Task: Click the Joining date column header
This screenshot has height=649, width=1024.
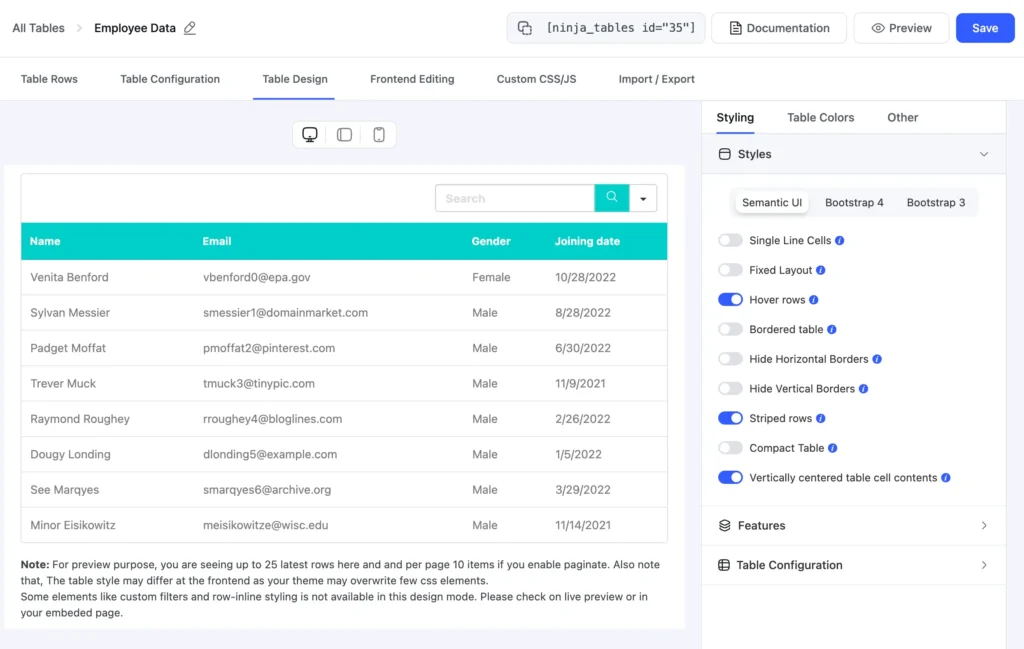Action: [587, 241]
